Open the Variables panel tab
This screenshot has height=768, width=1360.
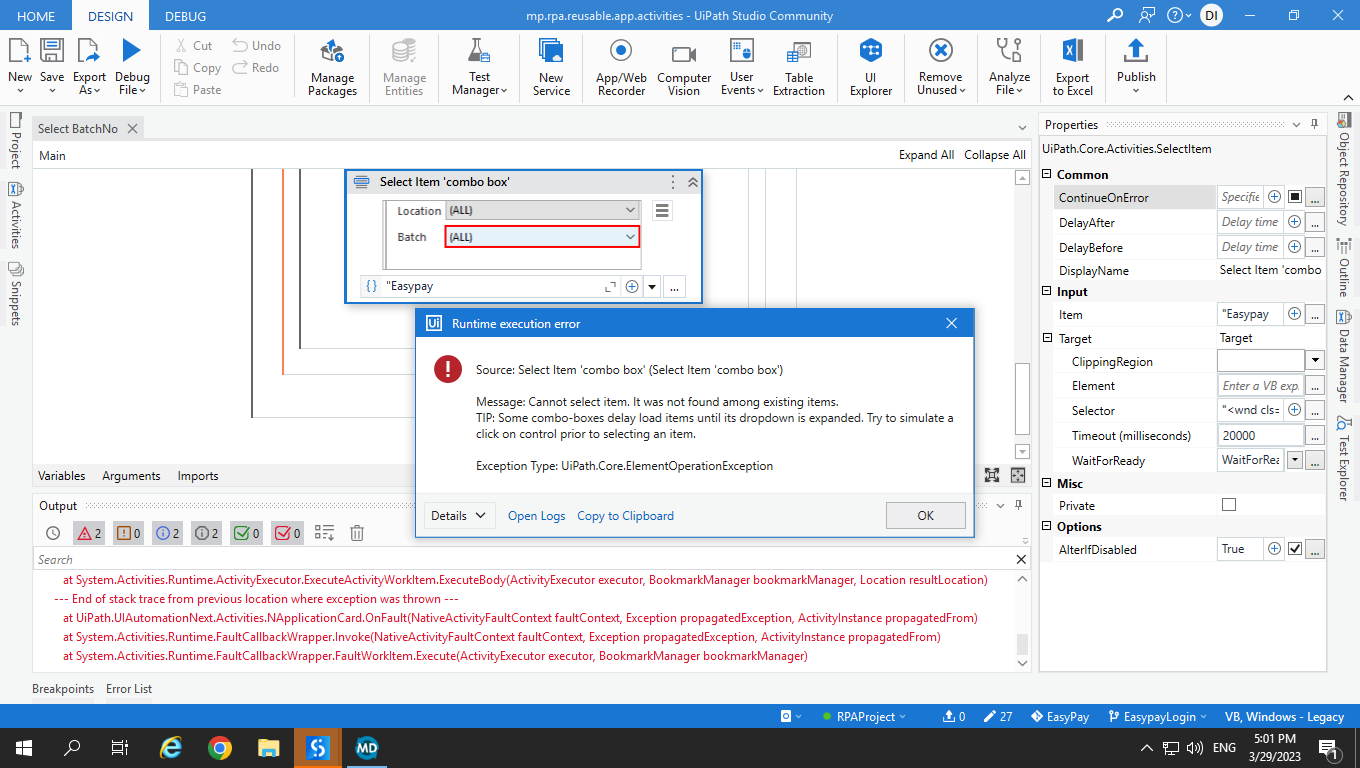click(x=62, y=476)
